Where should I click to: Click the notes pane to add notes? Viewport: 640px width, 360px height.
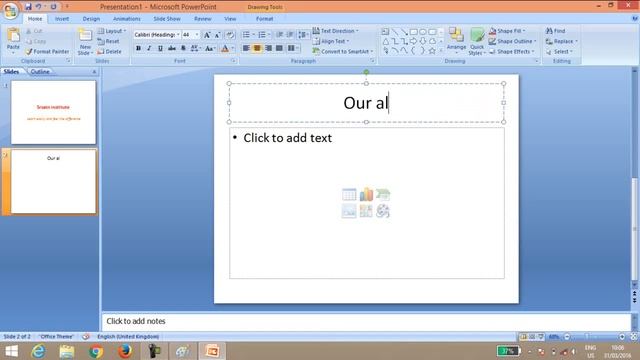[366, 322]
